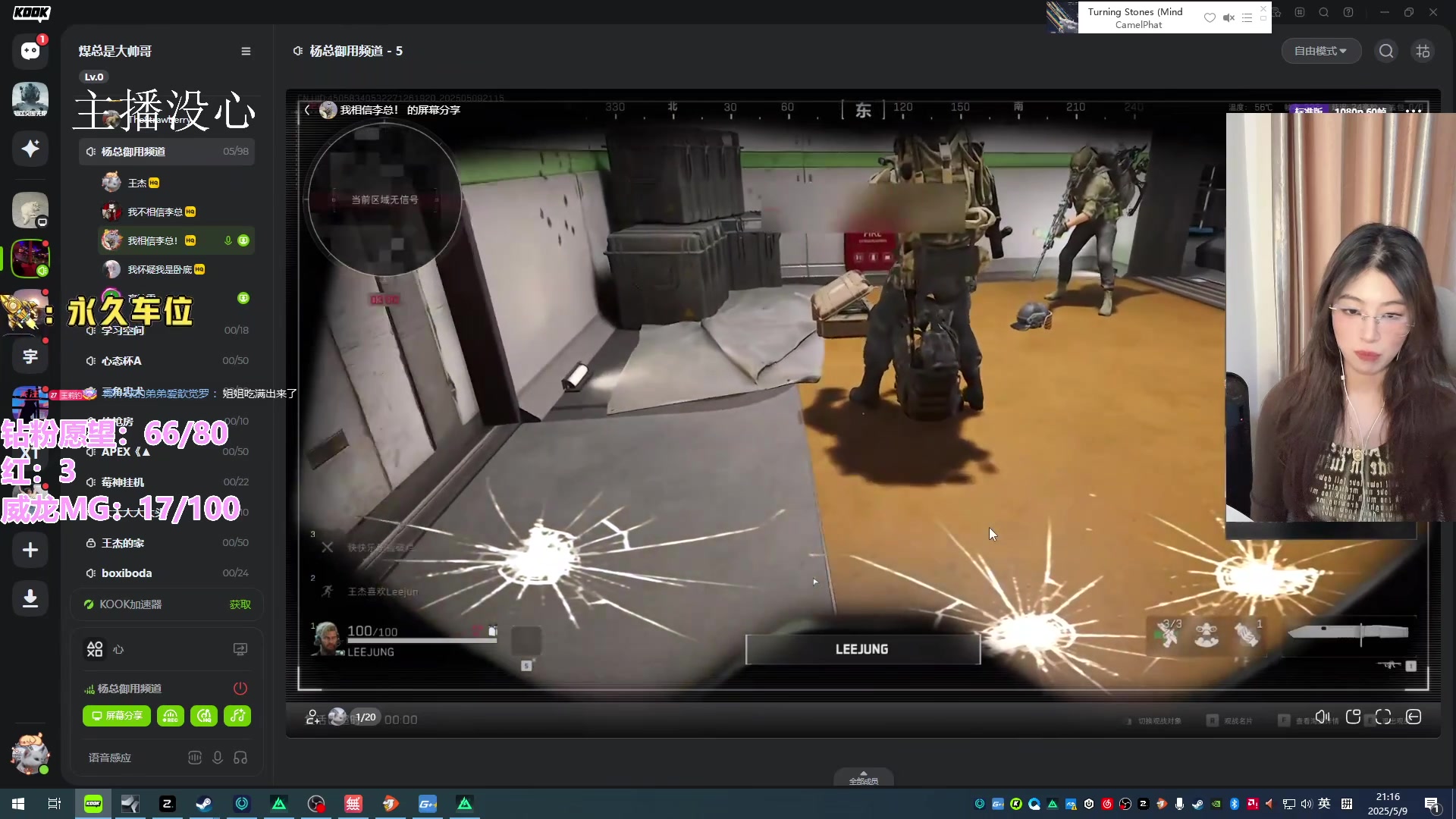Screen dimensions: 1456x819
Task: Open the music note accompaniment button
Action: tap(237, 716)
